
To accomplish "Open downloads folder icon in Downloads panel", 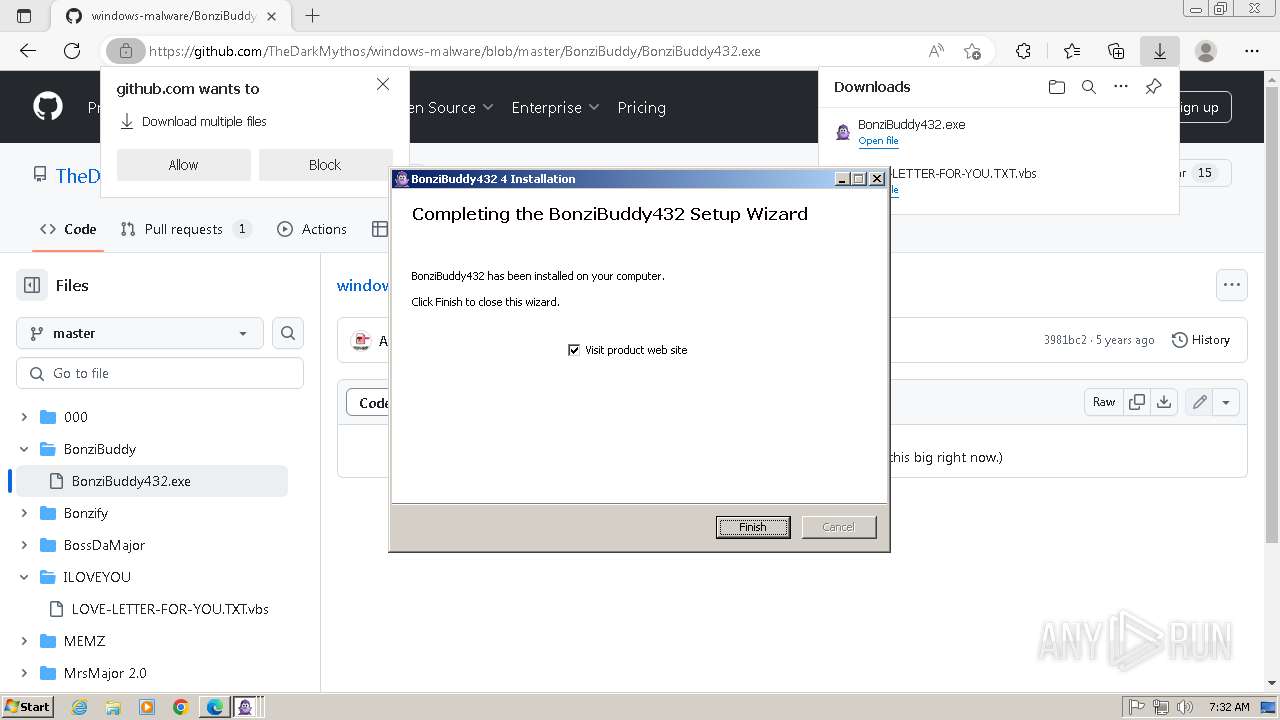I will (1057, 87).
